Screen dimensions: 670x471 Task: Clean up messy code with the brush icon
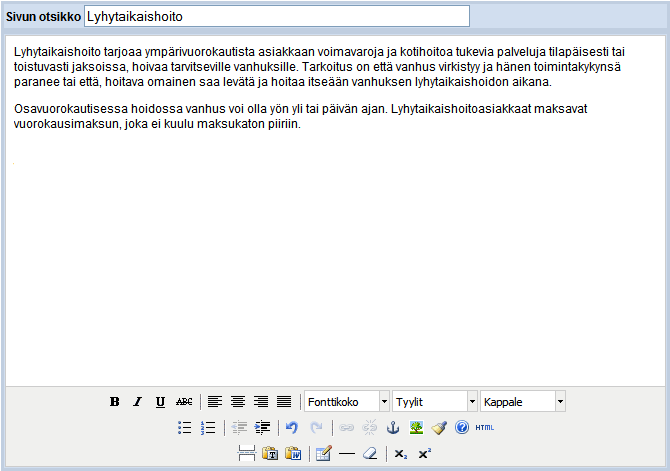pos(439,427)
